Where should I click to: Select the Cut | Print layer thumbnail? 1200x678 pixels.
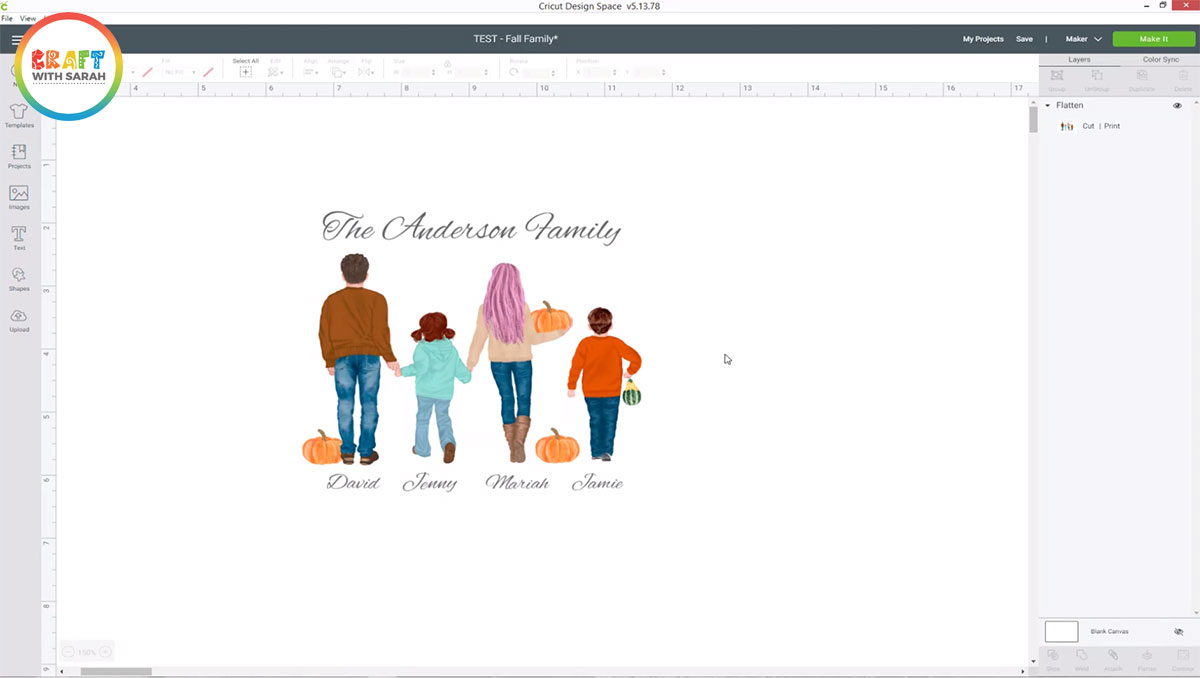(1067, 126)
